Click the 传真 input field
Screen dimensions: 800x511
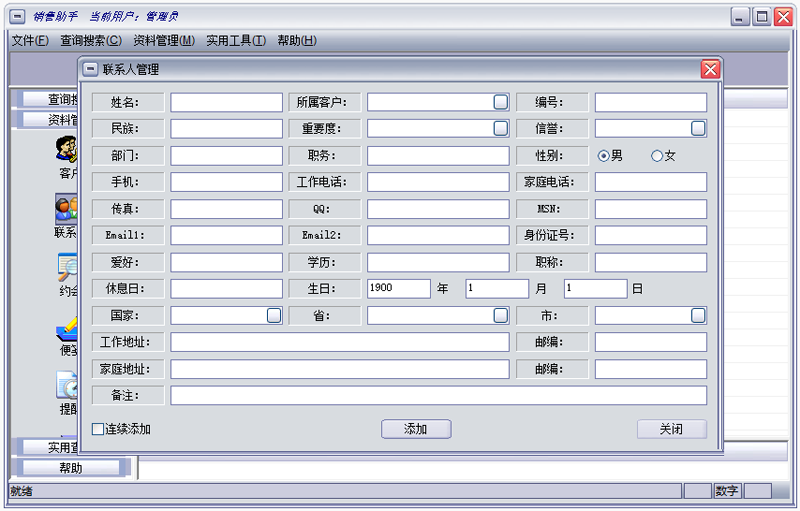click(227, 209)
